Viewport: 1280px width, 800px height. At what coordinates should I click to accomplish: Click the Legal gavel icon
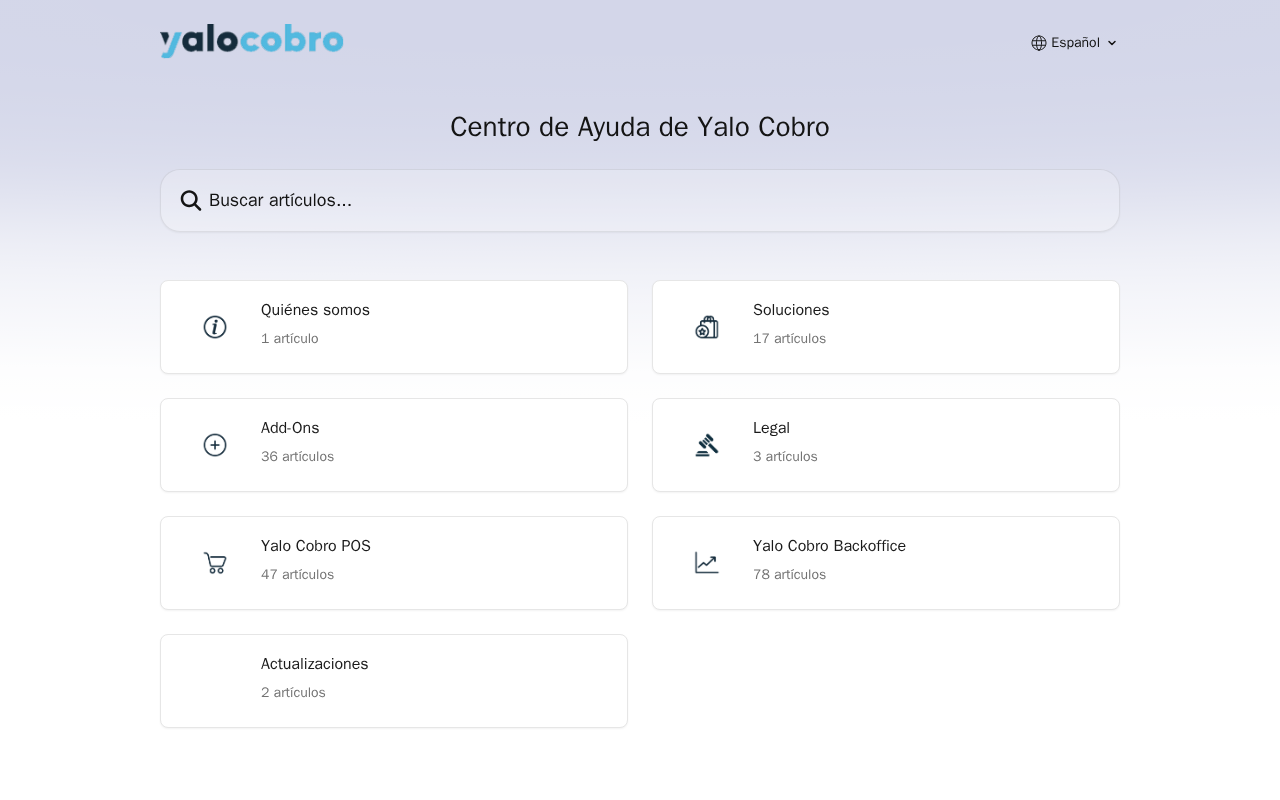(707, 445)
